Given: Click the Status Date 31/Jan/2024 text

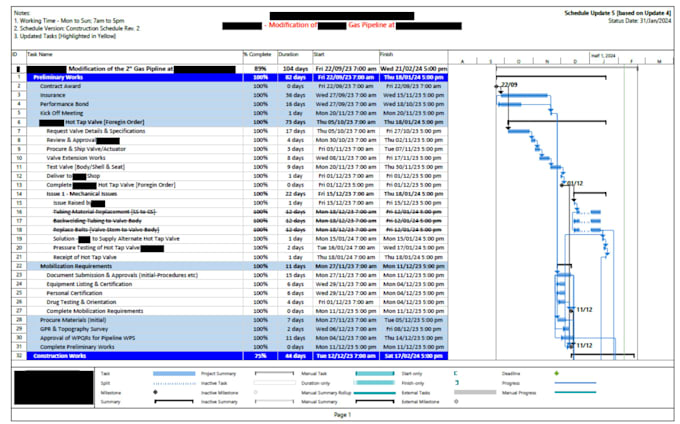Looking at the screenshot, I should click(640, 21).
